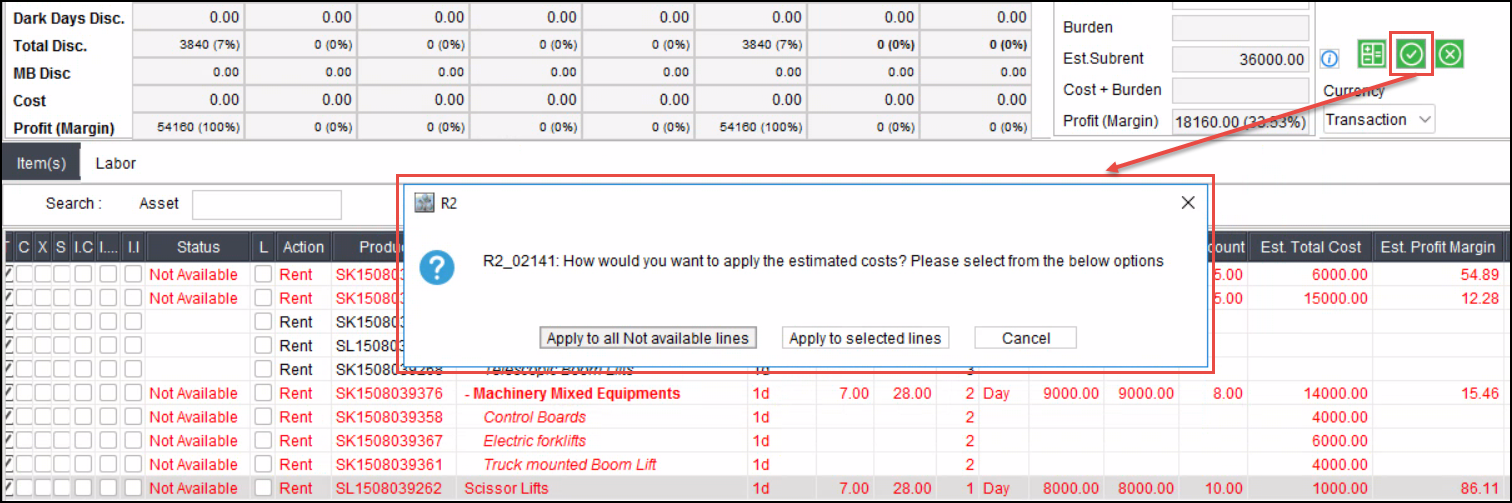Click the Scissor Lifts item name

505,488
